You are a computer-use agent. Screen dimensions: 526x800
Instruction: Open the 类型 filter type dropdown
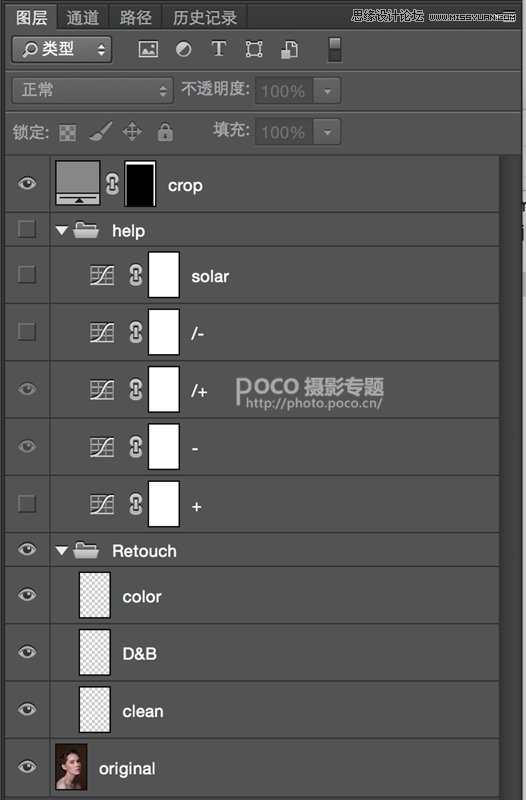62,49
